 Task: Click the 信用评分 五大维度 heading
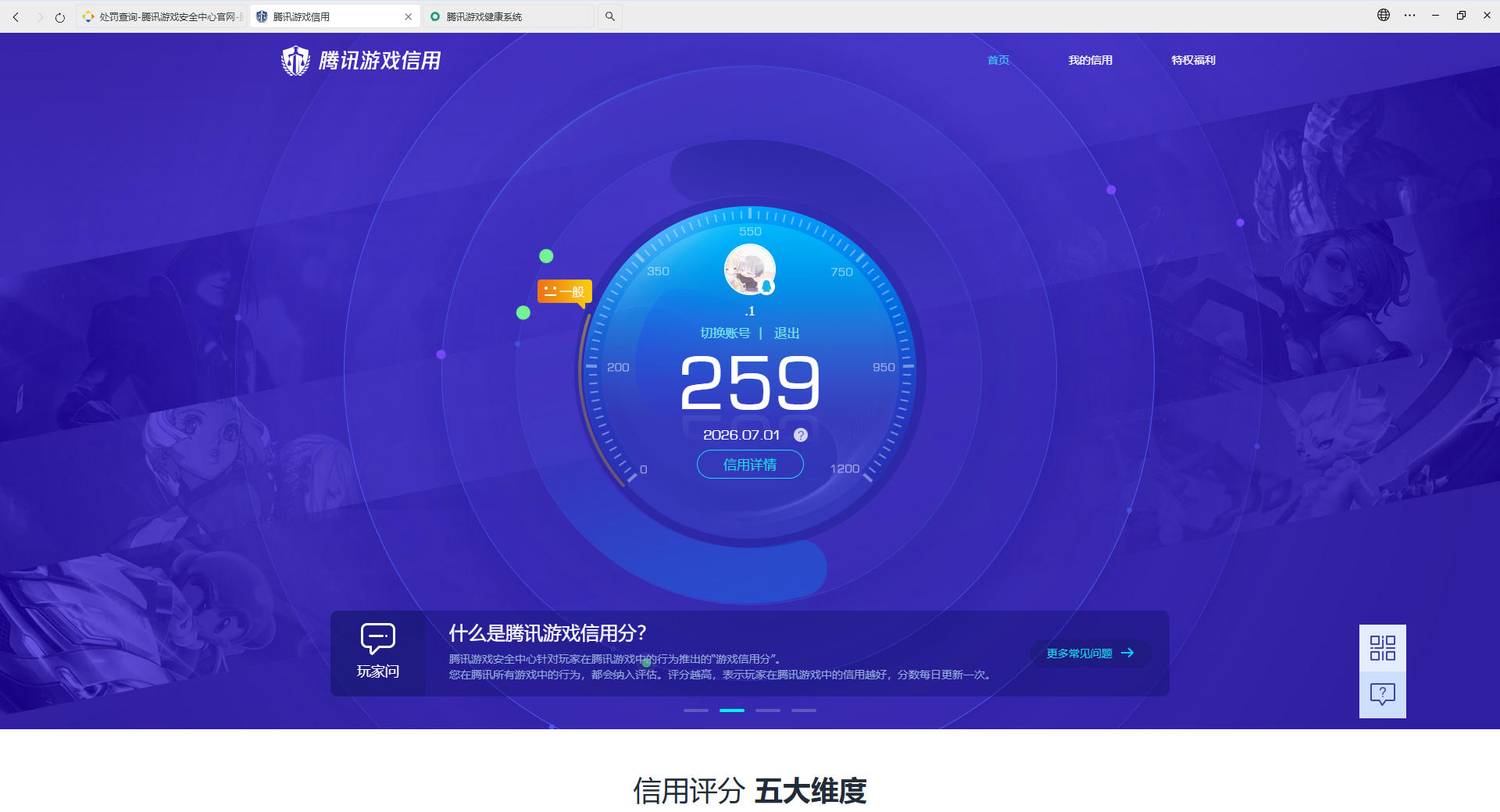click(750, 791)
